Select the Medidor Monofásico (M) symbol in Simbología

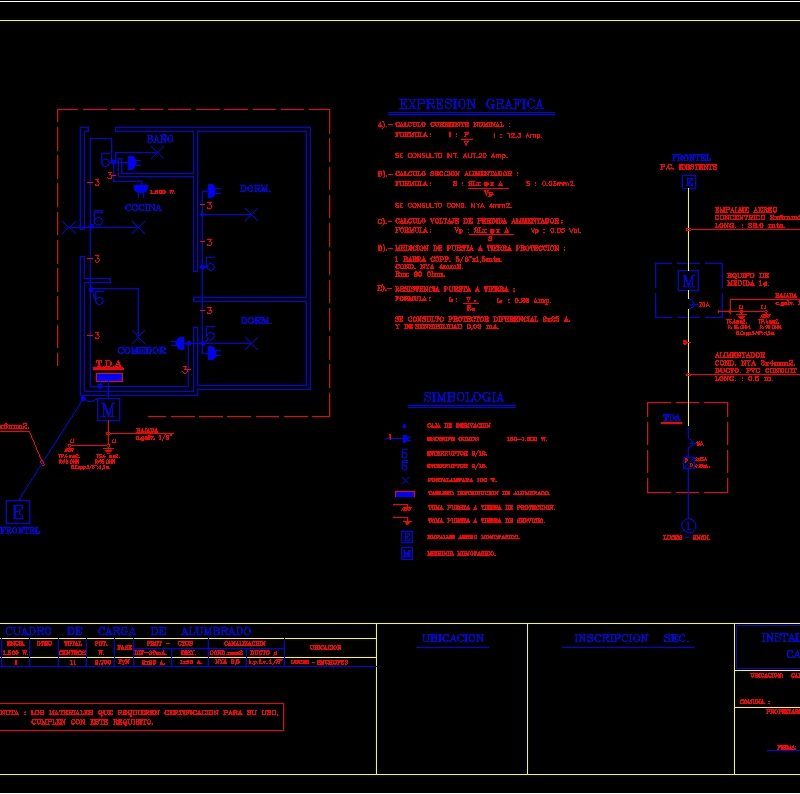[x=407, y=553]
